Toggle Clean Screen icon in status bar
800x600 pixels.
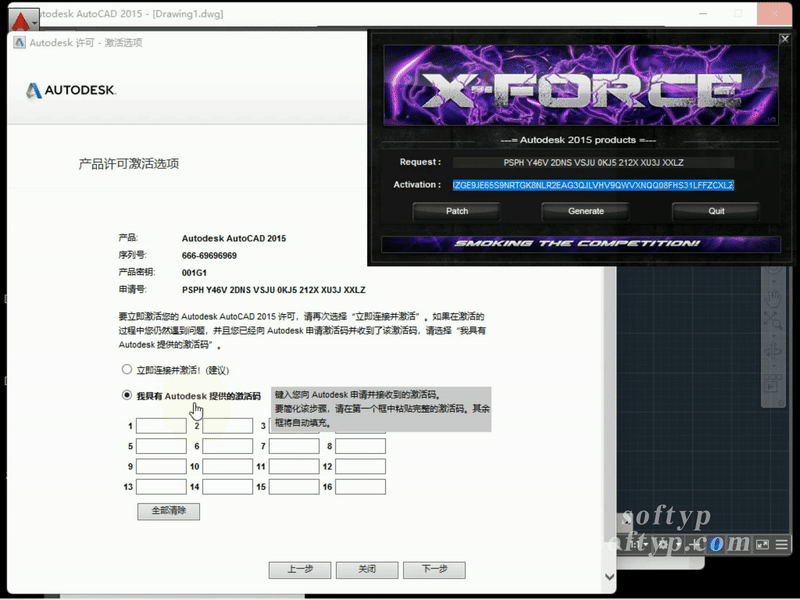(x=762, y=545)
